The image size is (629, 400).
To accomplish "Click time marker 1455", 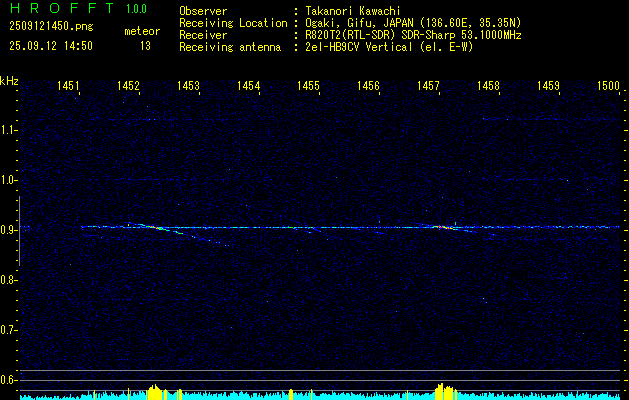I will pos(308,85).
